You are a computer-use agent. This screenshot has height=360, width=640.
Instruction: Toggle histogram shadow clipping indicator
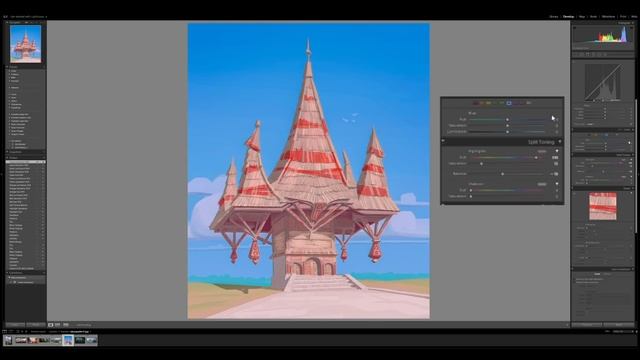click(575, 28)
